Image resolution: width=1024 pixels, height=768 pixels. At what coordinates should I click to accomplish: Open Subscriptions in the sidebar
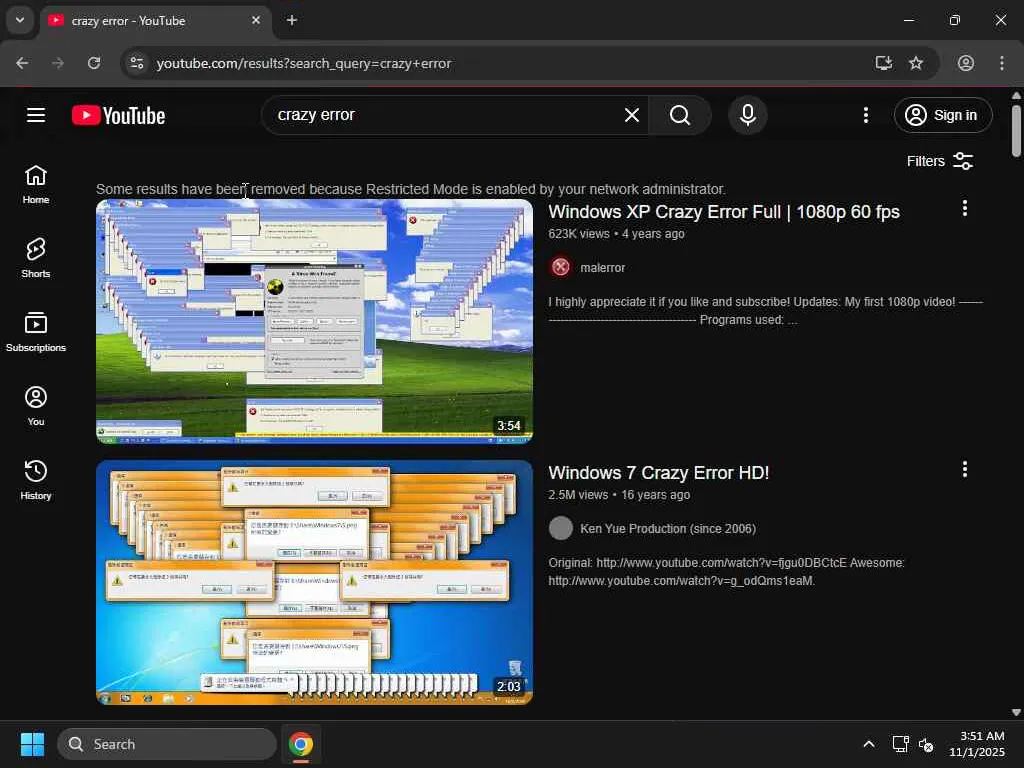coord(36,332)
